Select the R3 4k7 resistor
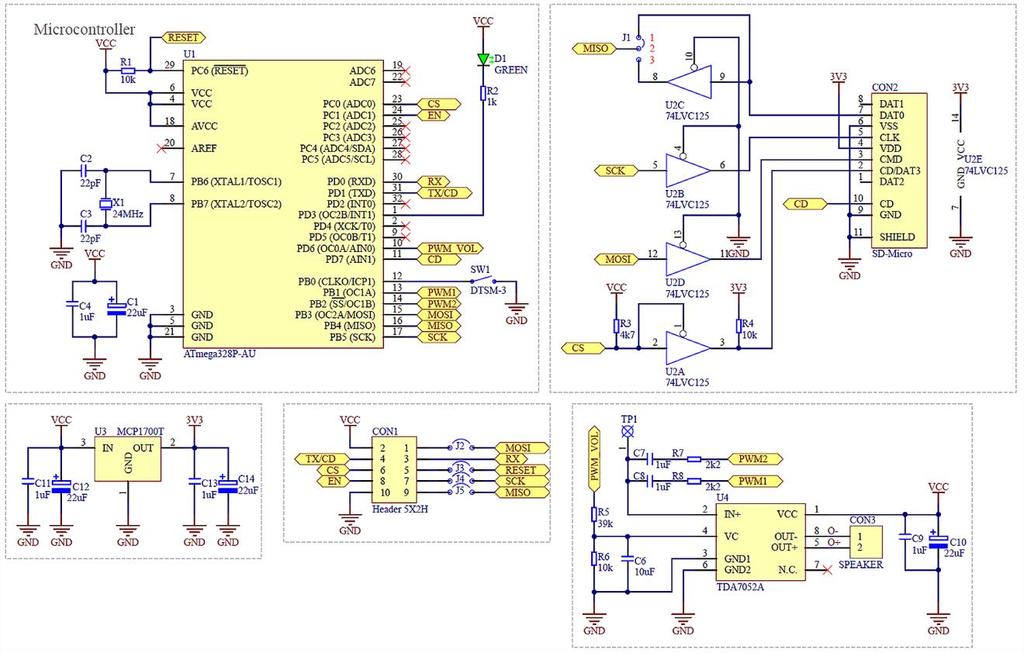The width and height of the screenshot is (1024, 653). tap(616, 326)
